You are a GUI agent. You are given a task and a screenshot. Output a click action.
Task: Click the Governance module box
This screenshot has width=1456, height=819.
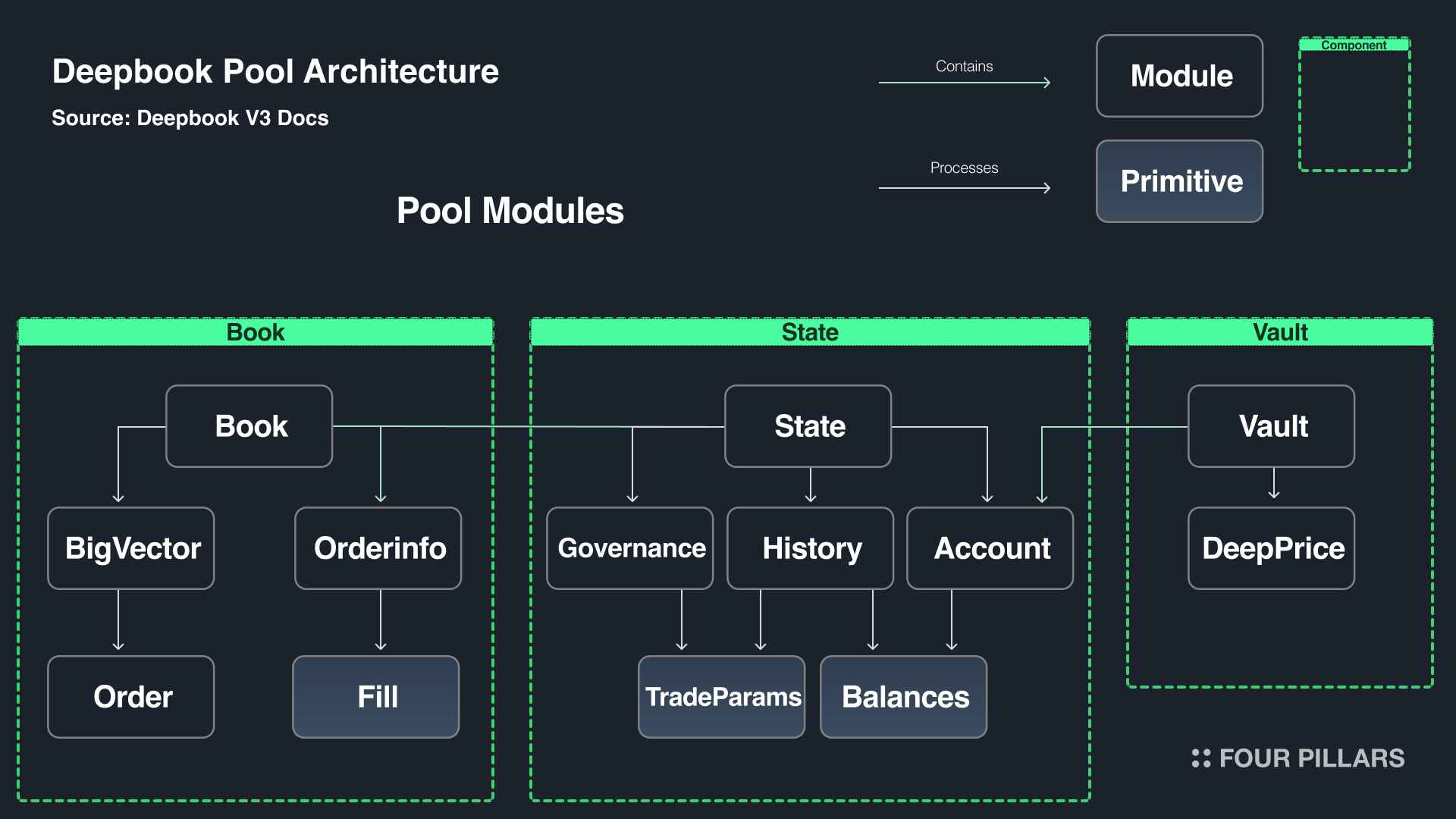[630, 548]
